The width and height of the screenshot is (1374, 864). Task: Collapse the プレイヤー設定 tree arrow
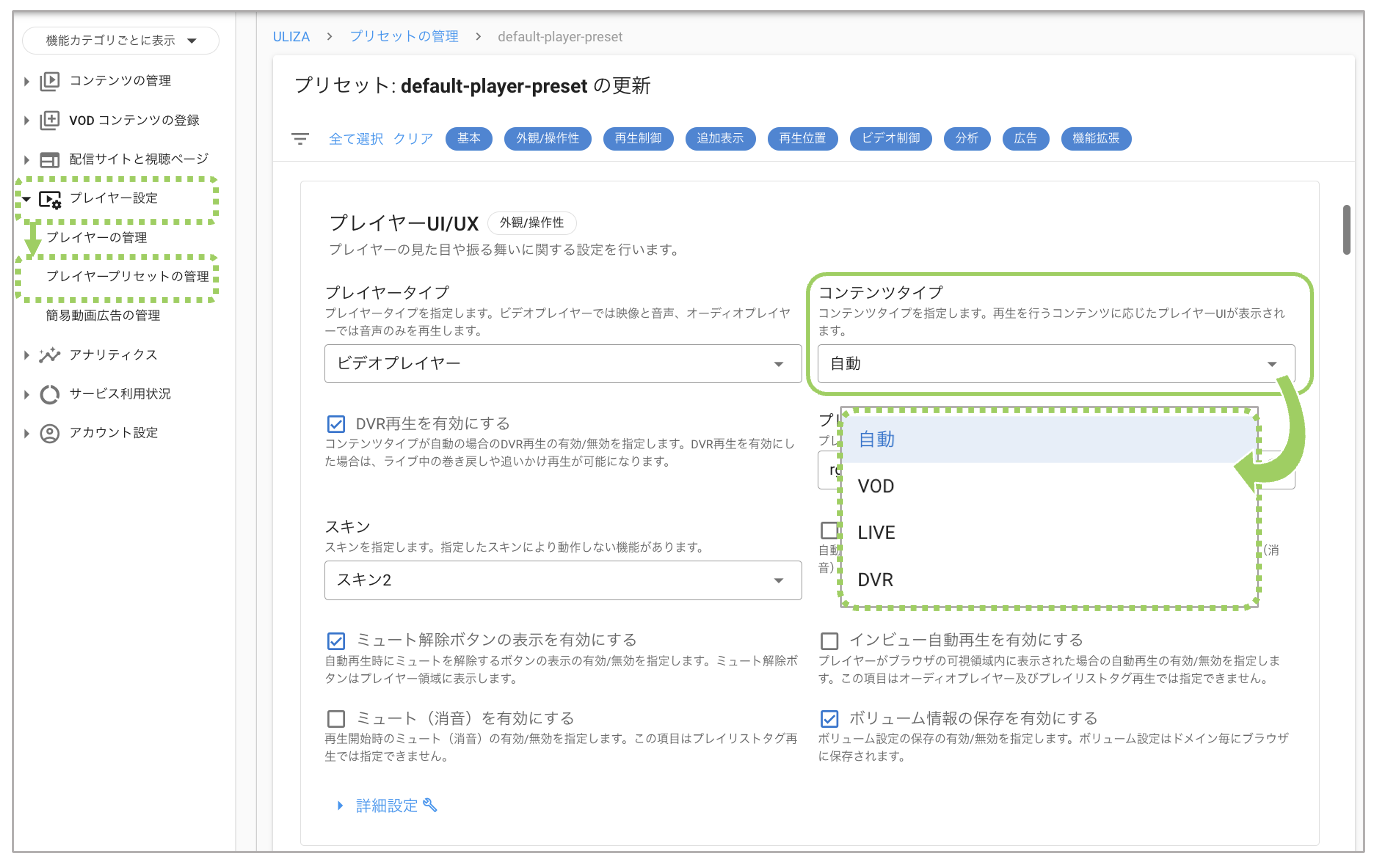27,199
